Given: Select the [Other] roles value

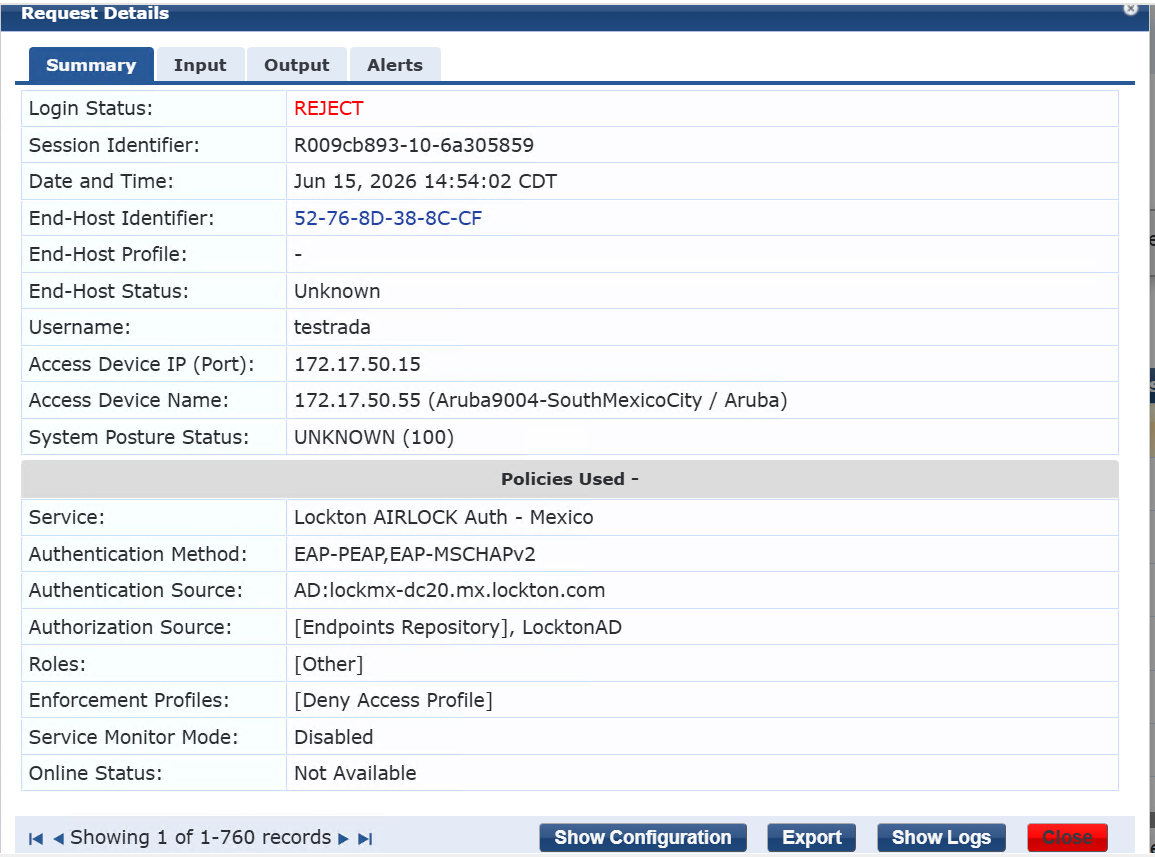Looking at the screenshot, I should (329, 664).
